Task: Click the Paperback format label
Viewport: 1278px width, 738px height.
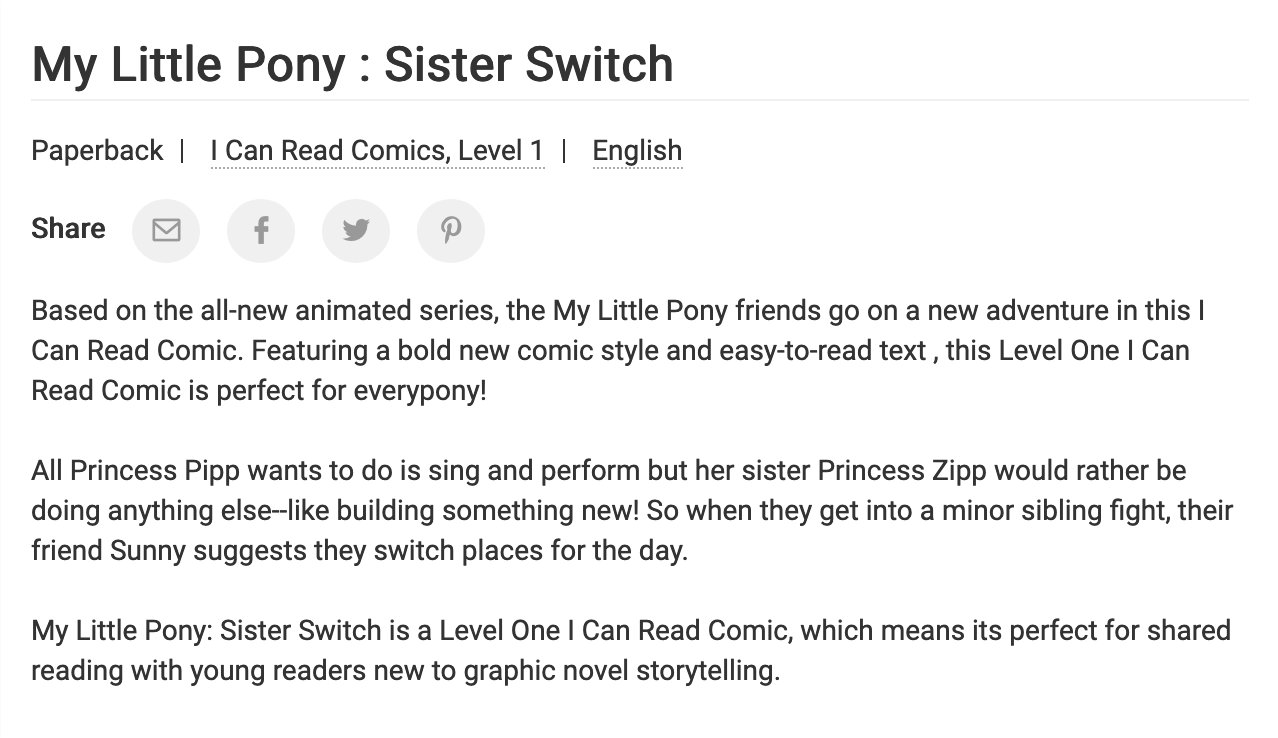Action: coord(97,151)
